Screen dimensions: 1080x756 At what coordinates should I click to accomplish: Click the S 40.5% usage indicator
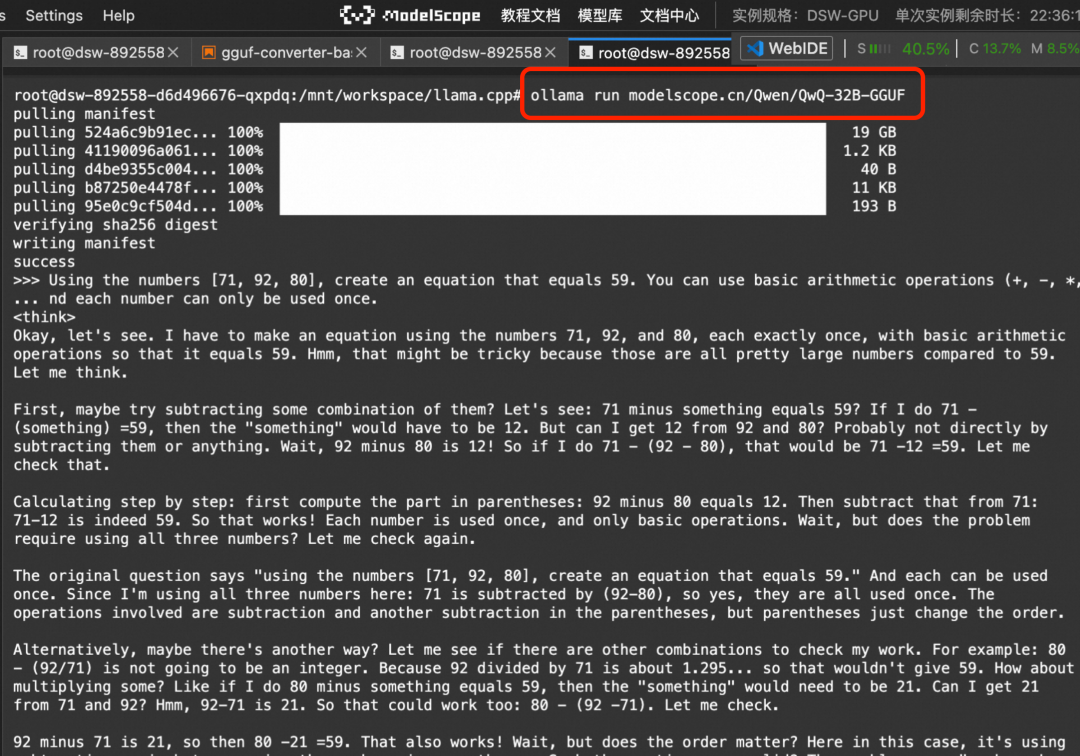pos(902,49)
